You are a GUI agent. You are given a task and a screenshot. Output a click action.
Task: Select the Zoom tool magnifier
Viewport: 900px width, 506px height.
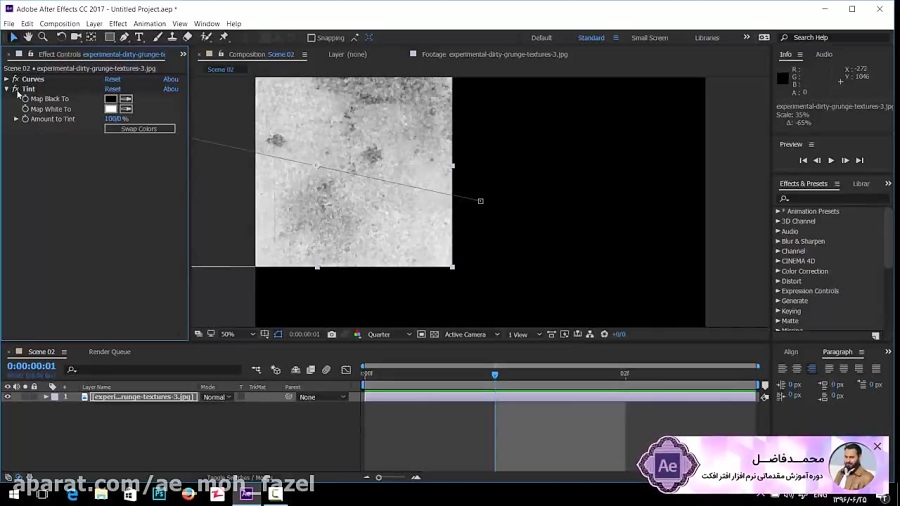click(43, 37)
